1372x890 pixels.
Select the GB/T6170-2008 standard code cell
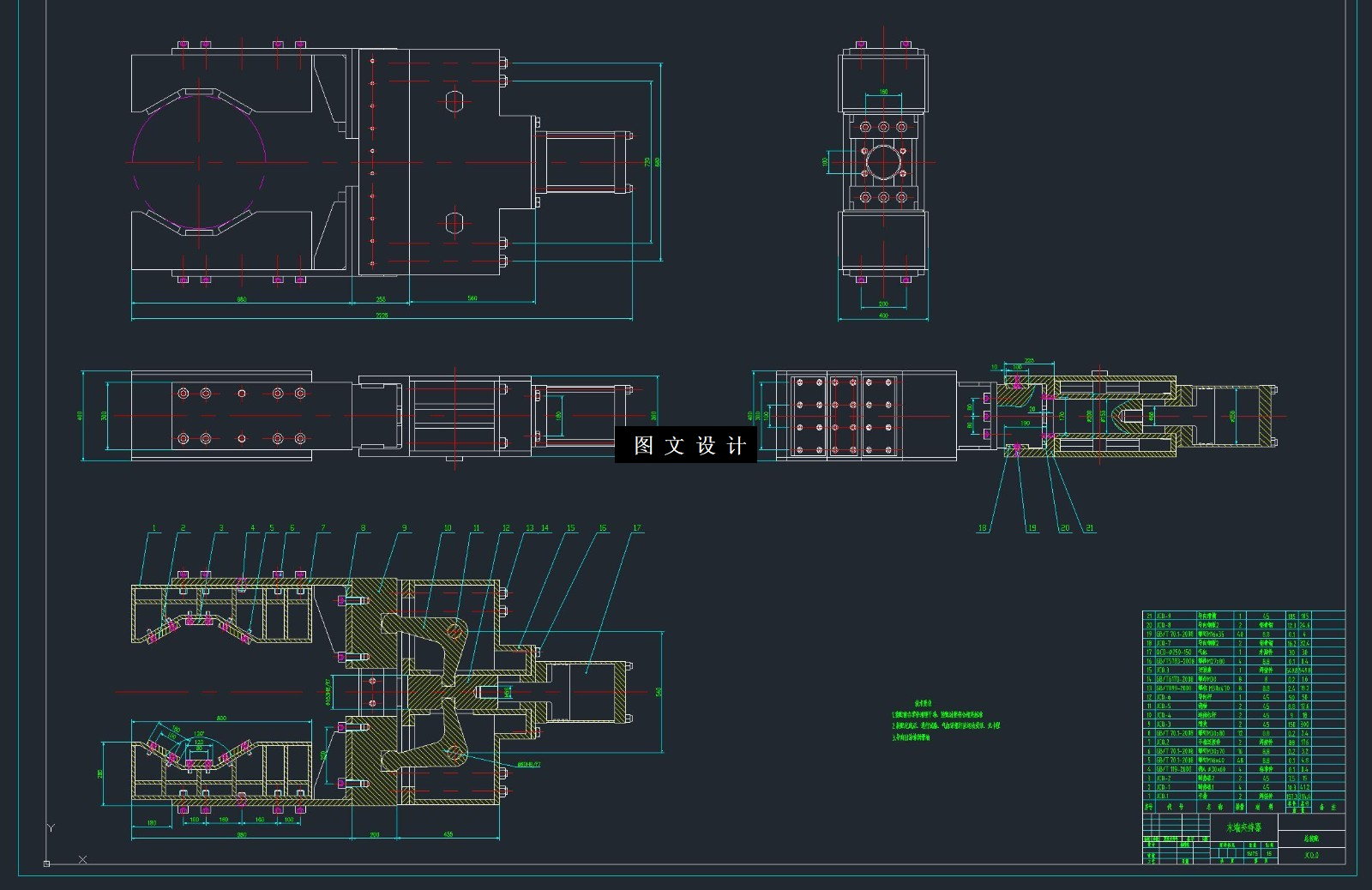pyautogui.click(x=1175, y=679)
